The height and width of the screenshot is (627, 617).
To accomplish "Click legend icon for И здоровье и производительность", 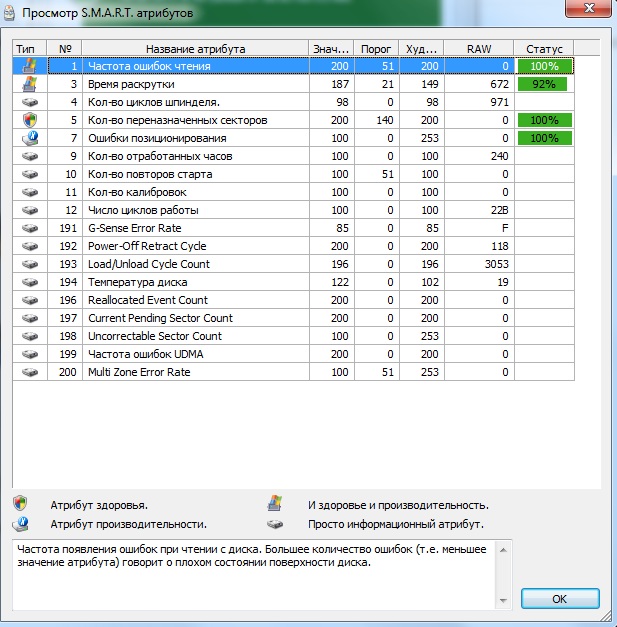I will tap(275, 503).
